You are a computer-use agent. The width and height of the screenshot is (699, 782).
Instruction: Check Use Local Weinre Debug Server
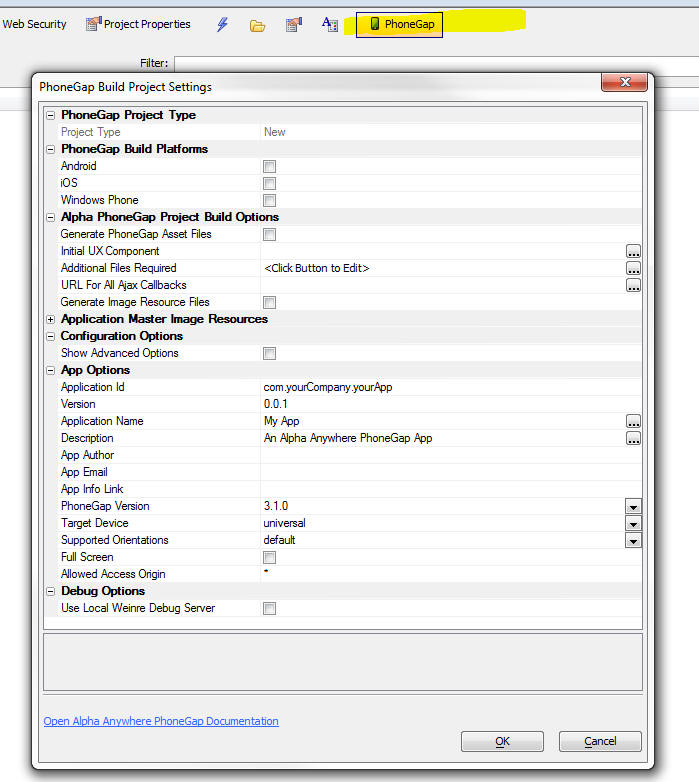tap(269, 608)
